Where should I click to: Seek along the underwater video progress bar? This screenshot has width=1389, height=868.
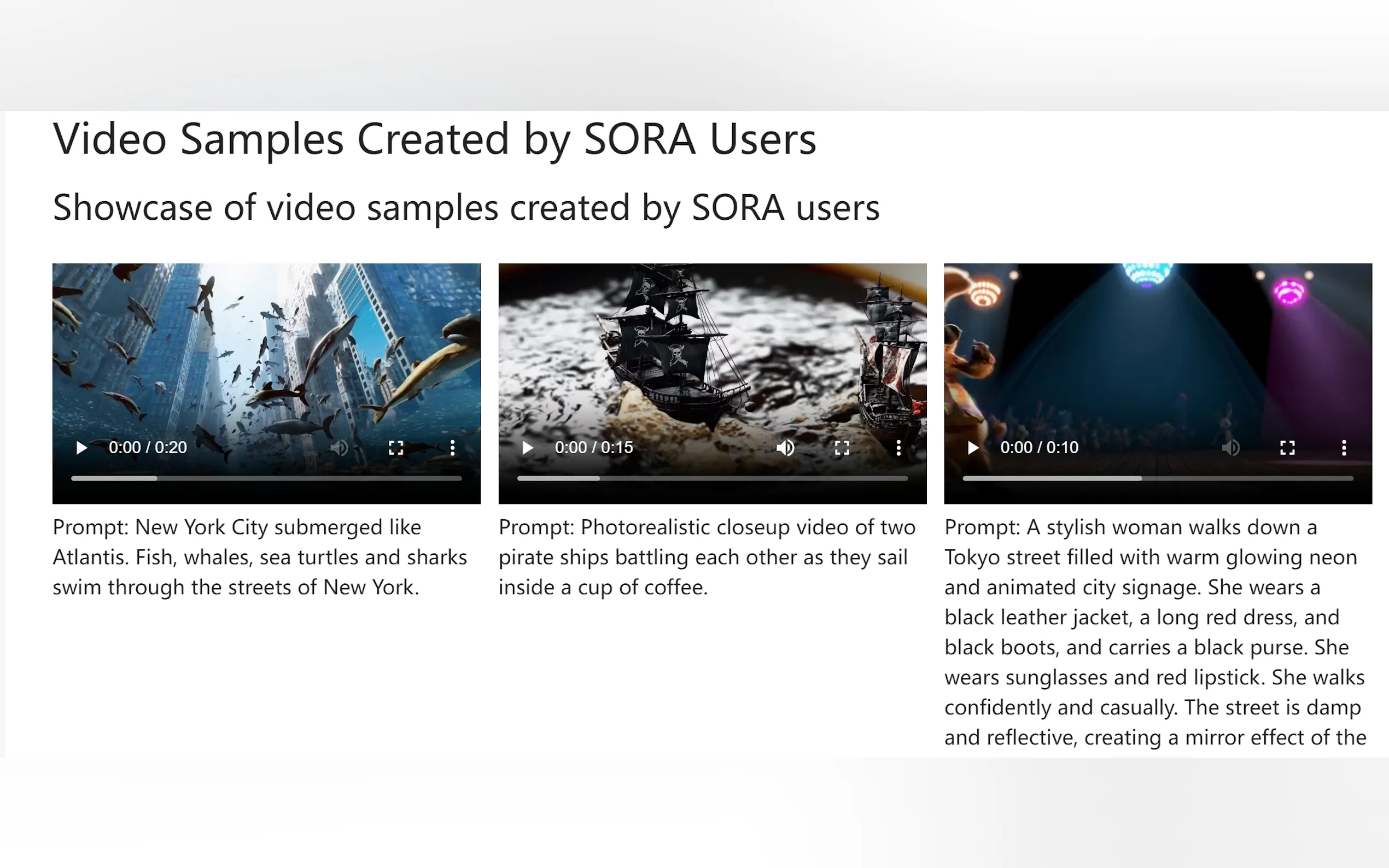(266, 478)
